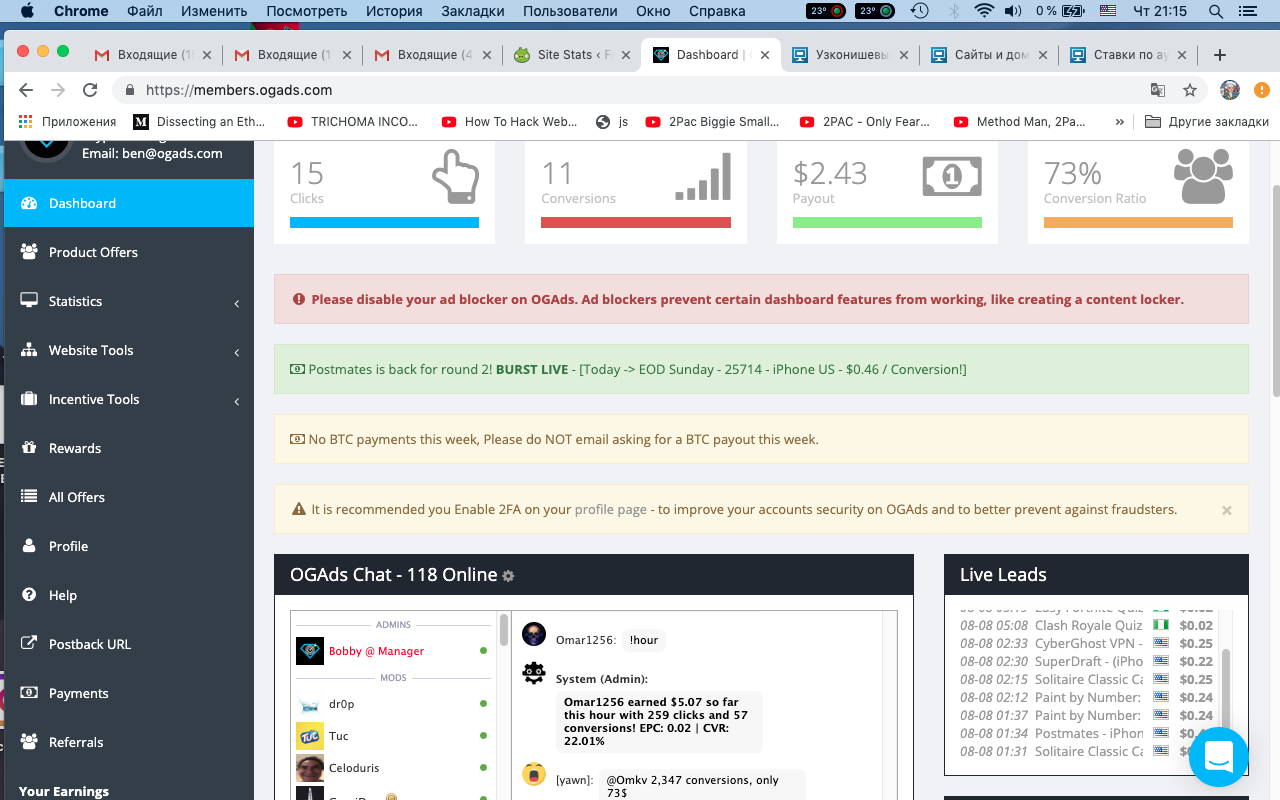
Task: Click the Google Translate icon in address bar
Action: coord(1157,90)
